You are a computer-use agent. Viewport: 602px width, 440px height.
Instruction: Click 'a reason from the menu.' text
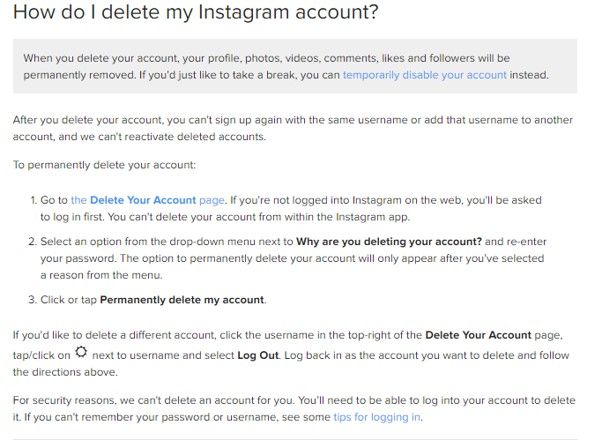pos(101,275)
